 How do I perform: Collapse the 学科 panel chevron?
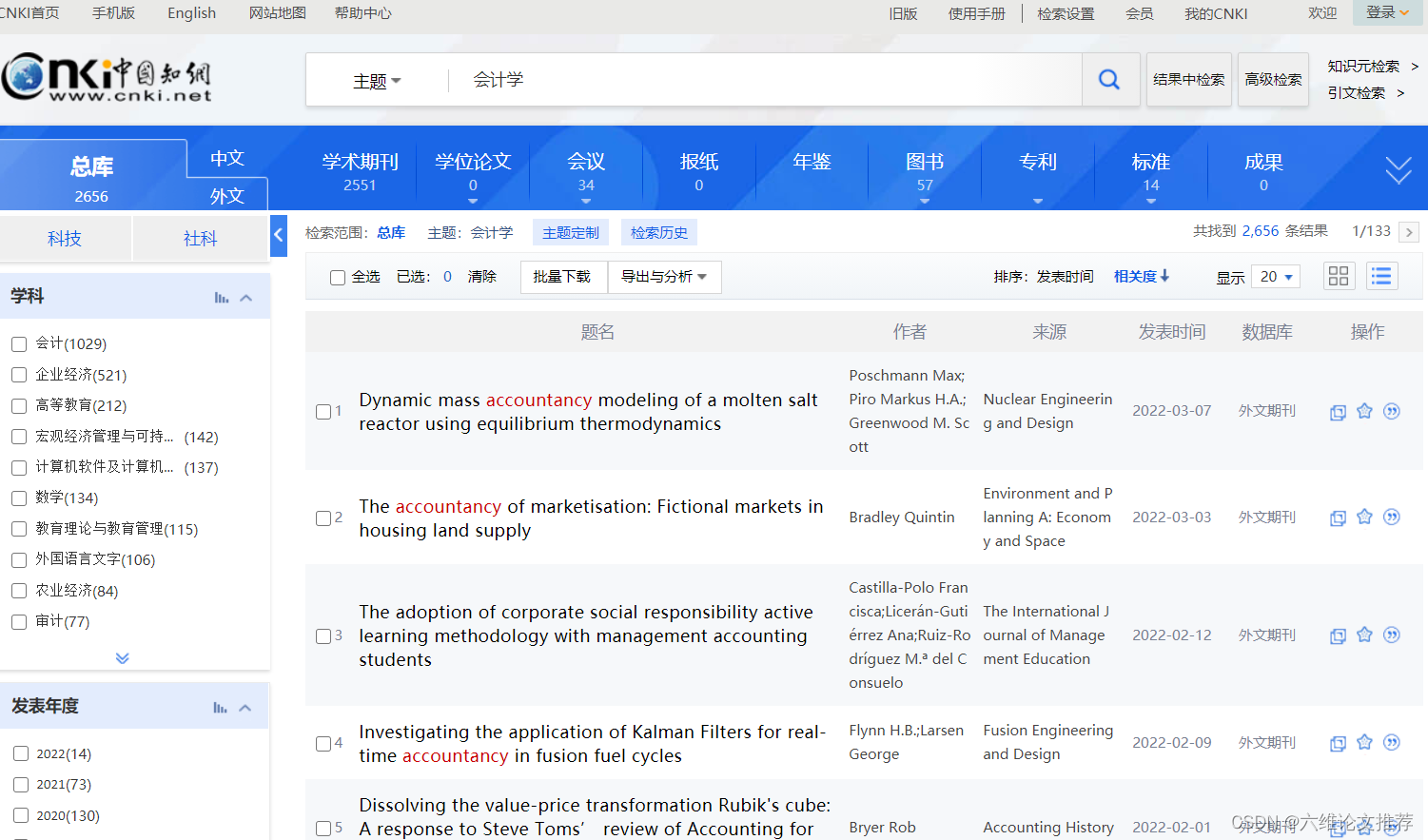246,298
